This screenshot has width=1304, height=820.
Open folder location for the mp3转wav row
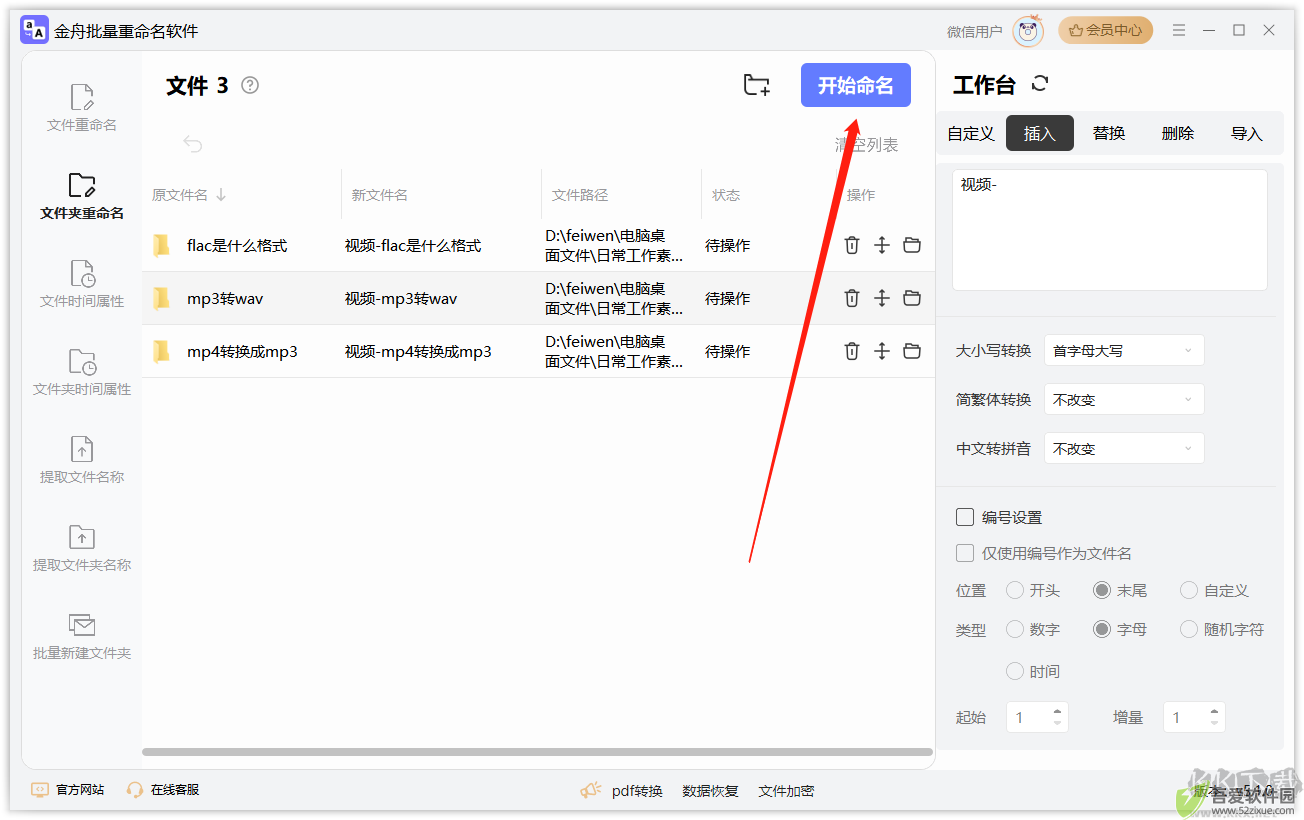tap(912, 298)
